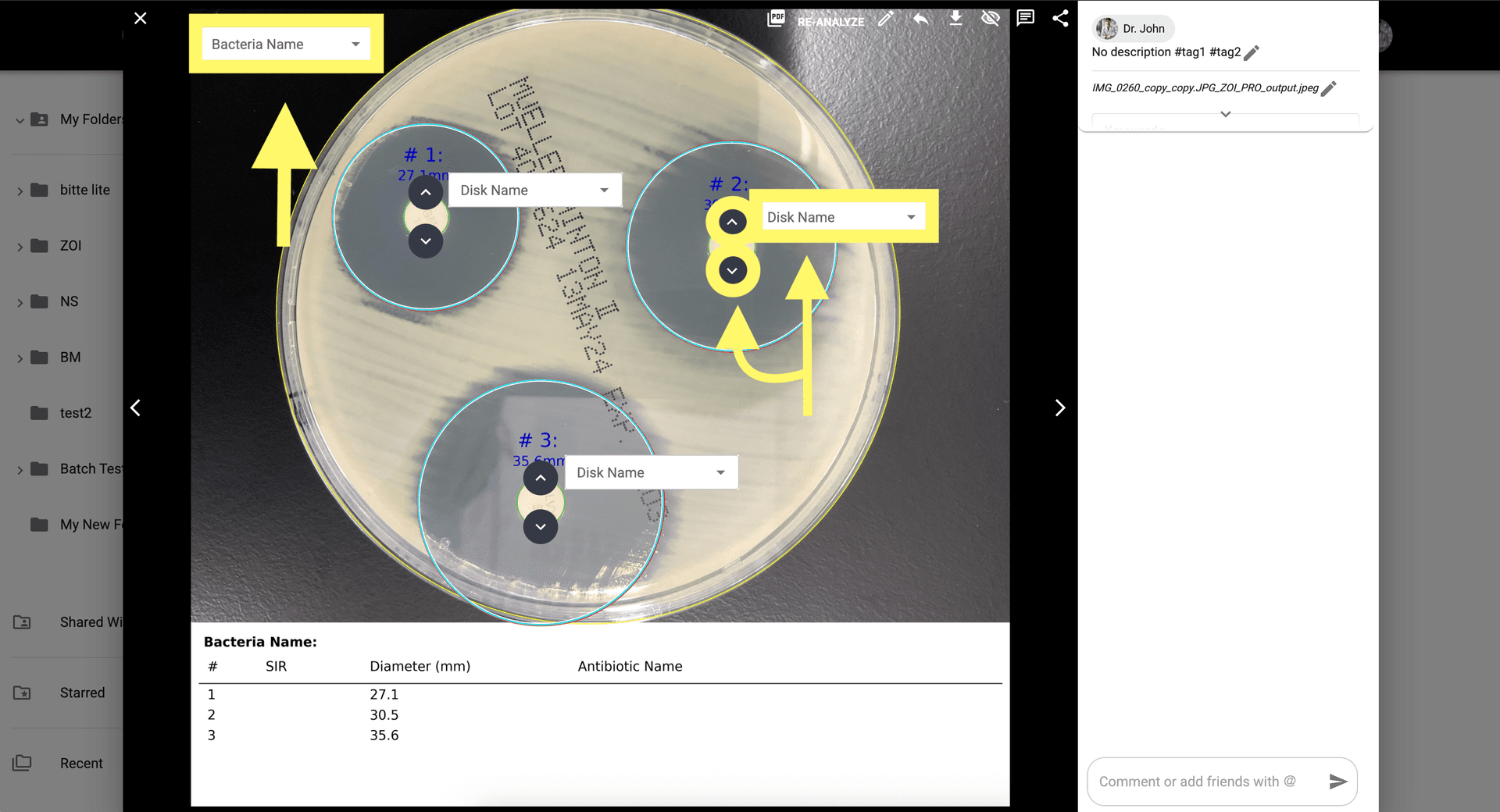Open the PDF export icon
This screenshot has width=1500, height=812.
[x=776, y=17]
